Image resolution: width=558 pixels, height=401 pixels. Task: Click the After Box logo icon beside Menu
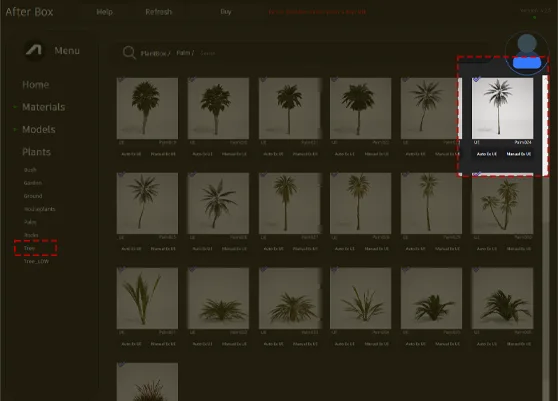pos(34,51)
